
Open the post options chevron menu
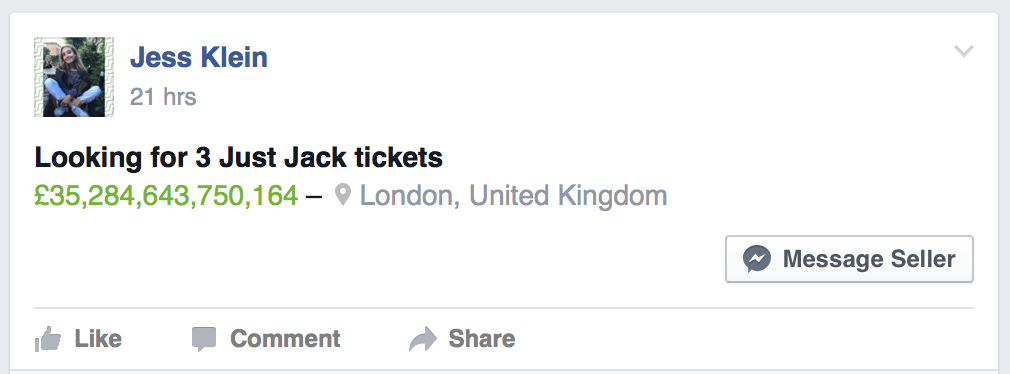point(964,51)
